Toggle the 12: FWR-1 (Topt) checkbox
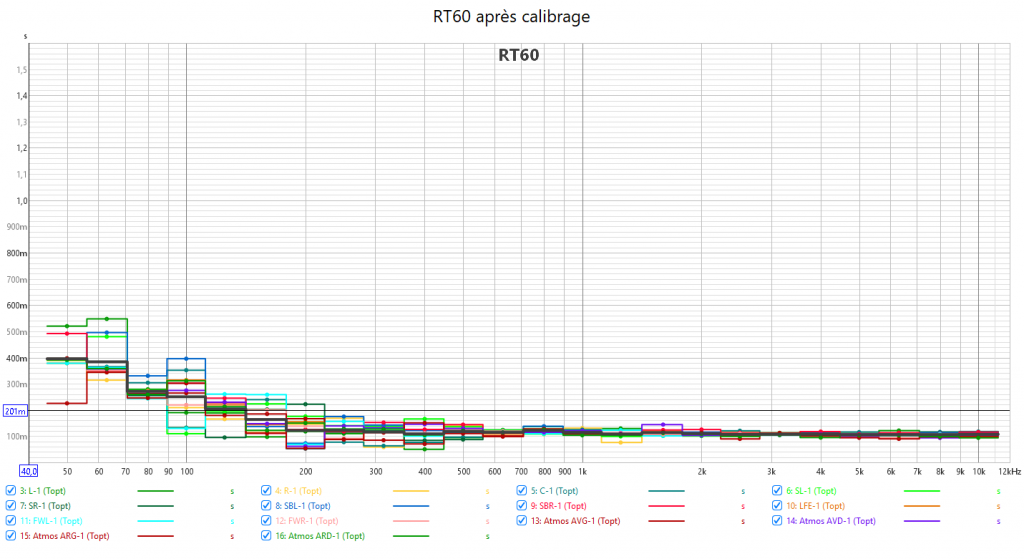The height and width of the screenshot is (559, 1024). tap(266, 521)
